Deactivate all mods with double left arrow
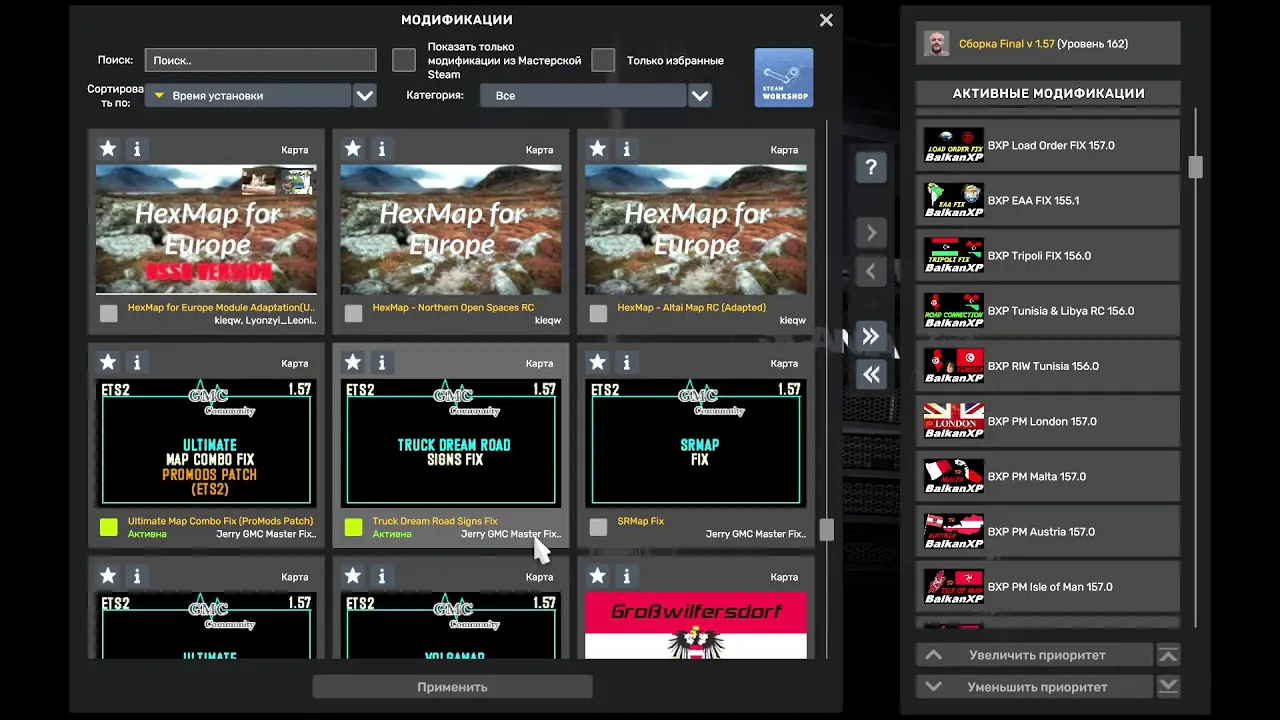Viewport: 1280px width, 720px height. pyautogui.click(x=871, y=374)
